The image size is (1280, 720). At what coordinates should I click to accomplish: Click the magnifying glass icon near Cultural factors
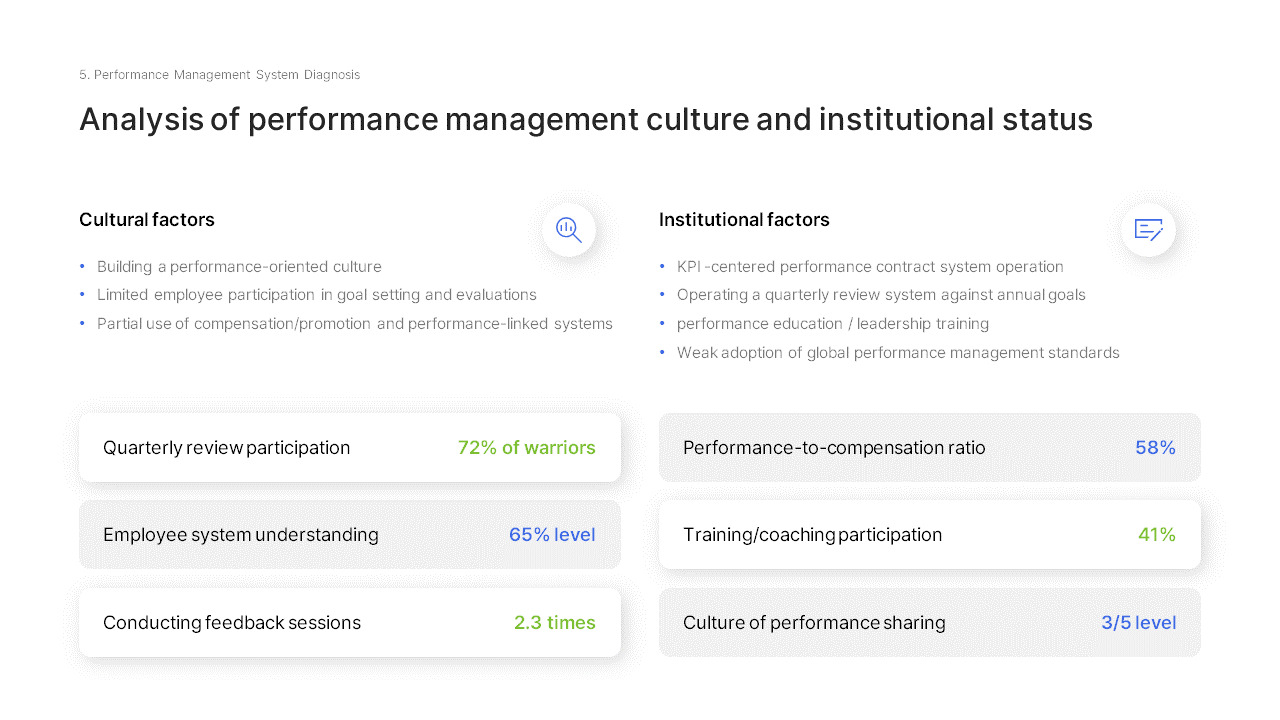coord(568,230)
